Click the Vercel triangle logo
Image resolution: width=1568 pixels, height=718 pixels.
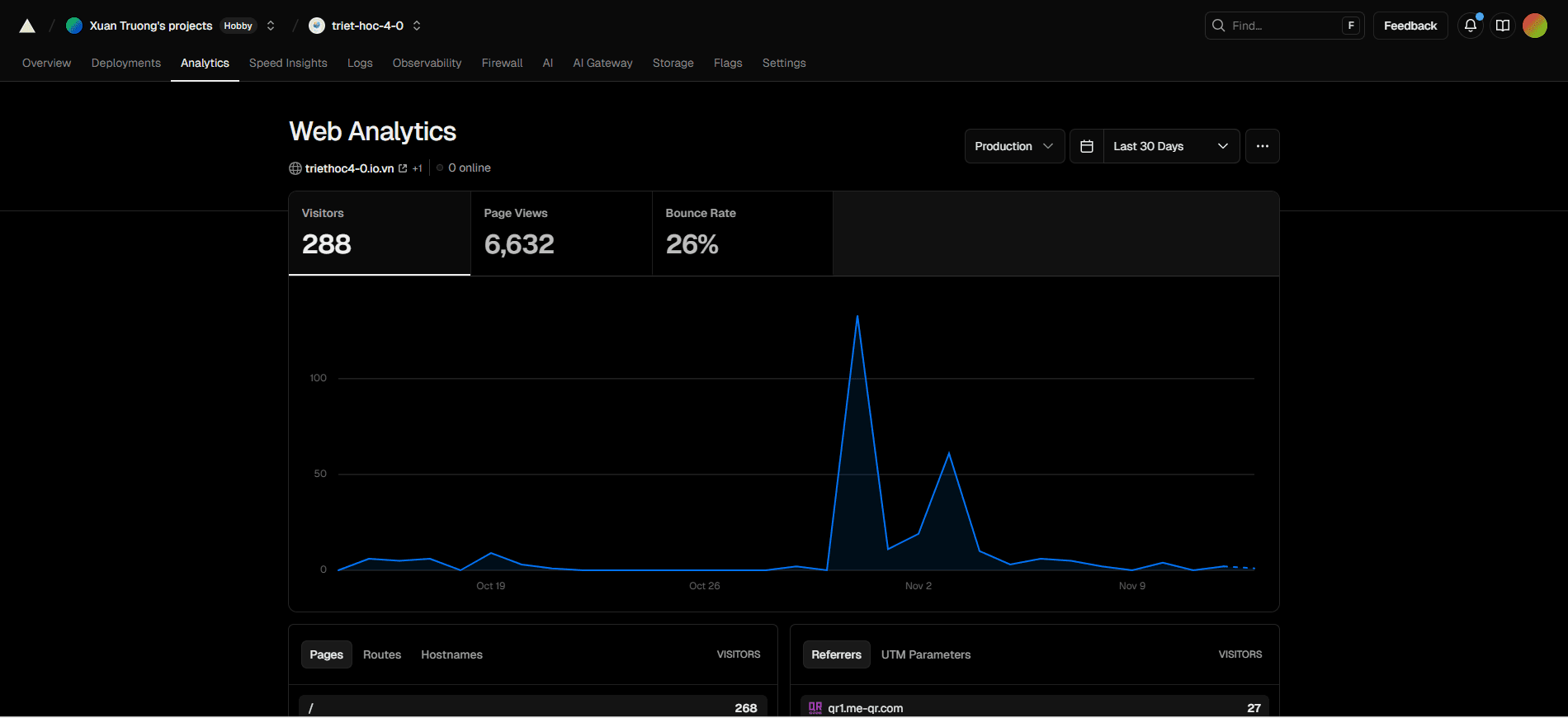[x=27, y=26]
